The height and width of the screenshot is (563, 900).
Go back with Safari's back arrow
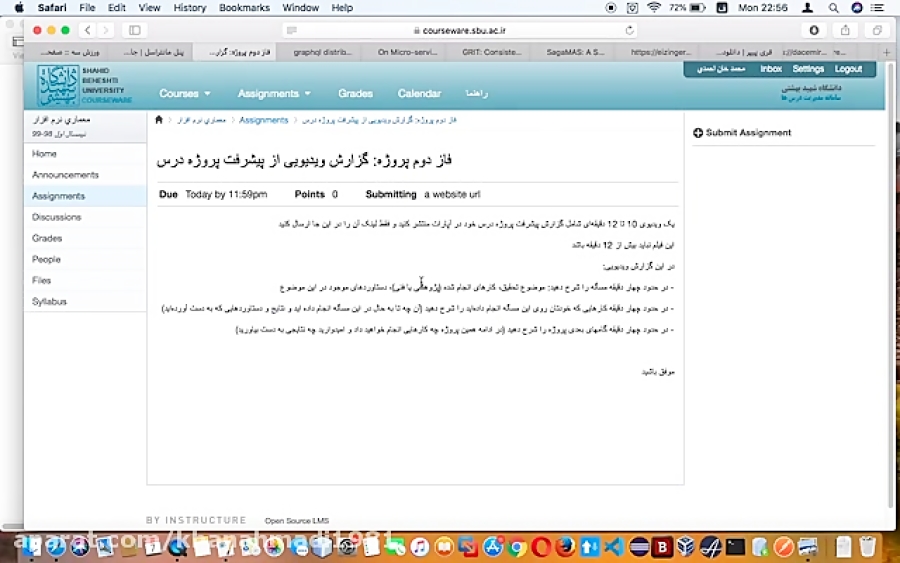coord(88,30)
